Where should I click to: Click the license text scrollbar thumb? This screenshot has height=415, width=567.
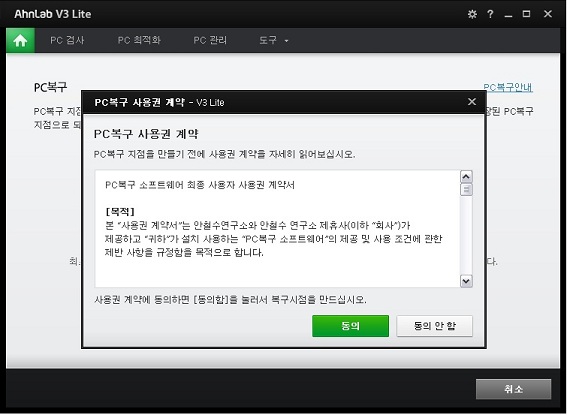coord(466,189)
